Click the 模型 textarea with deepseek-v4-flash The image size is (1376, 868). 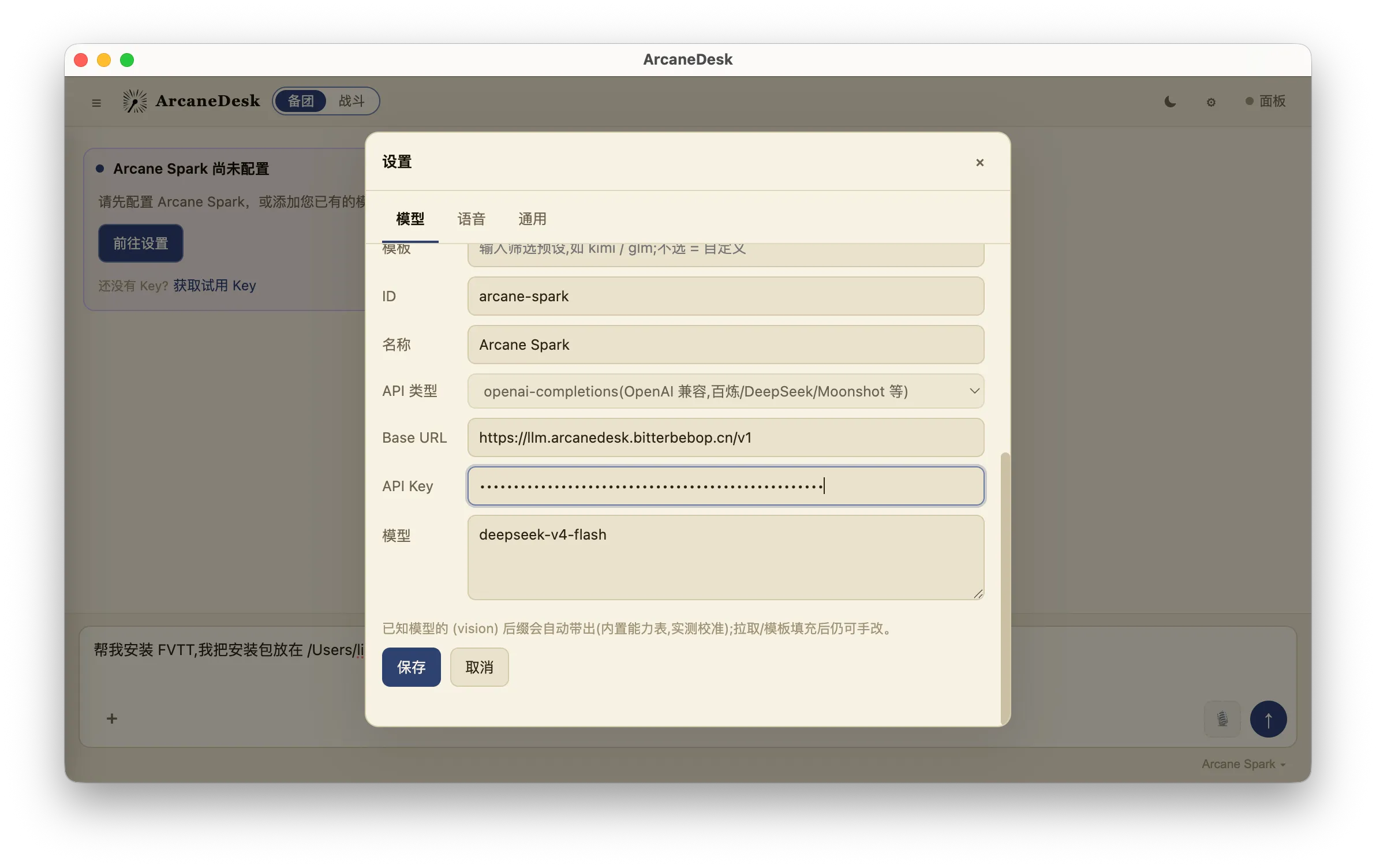click(726, 558)
